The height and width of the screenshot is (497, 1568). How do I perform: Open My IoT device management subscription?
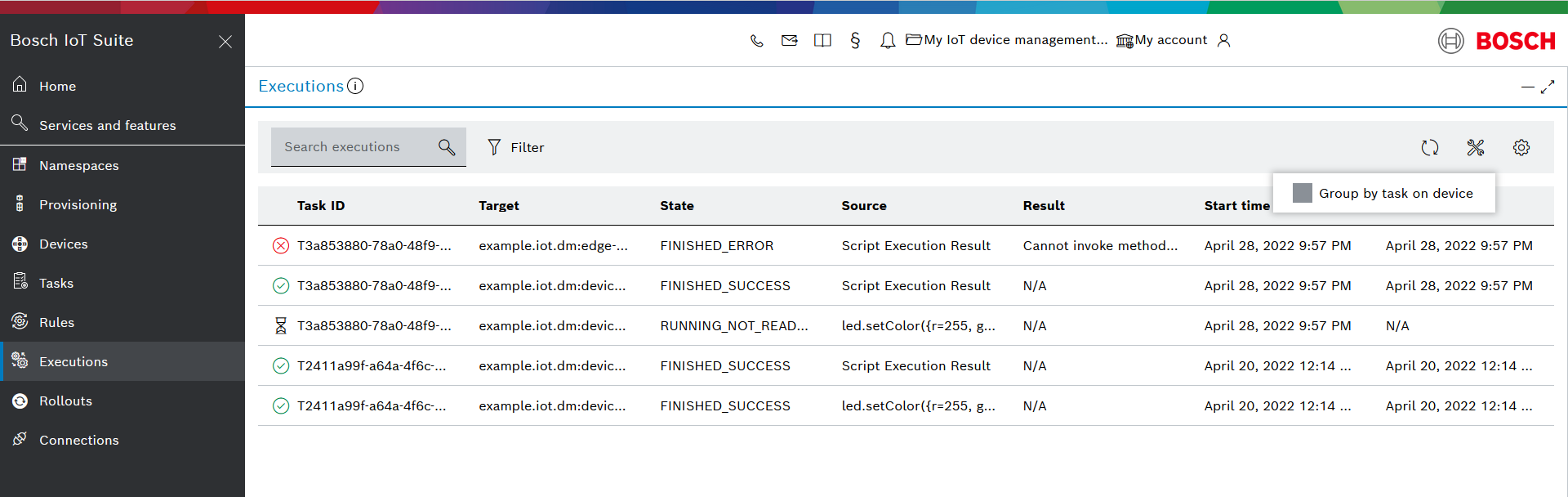pyautogui.click(x=1007, y=40)
